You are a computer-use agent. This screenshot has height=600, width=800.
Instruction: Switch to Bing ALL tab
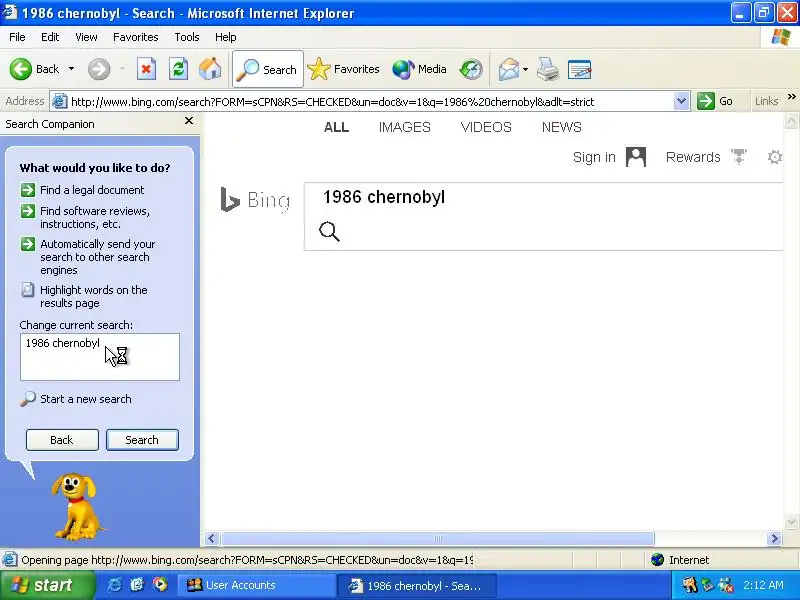click(336, 127)
